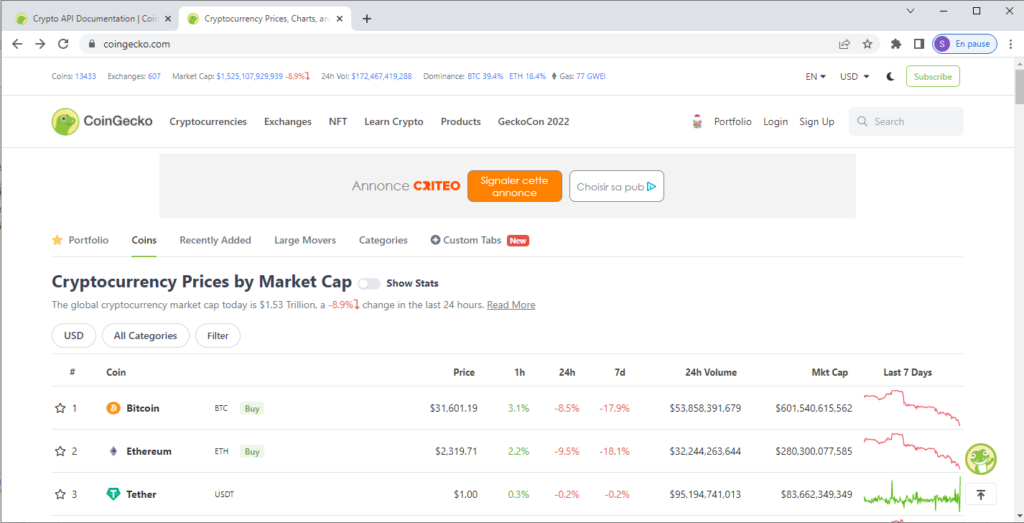Click the scroll-to-top arrow button
Screen dimensions: 1024x523
(x=980, y=494)
